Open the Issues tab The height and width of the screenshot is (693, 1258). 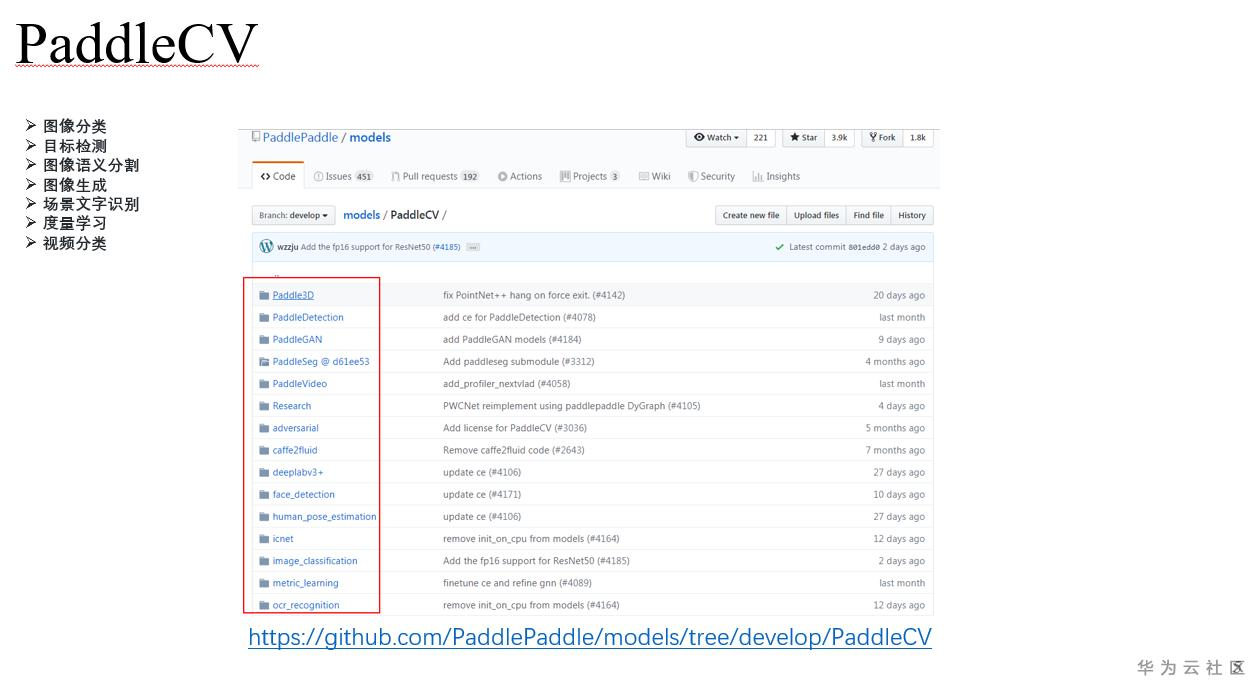[343, 177]
